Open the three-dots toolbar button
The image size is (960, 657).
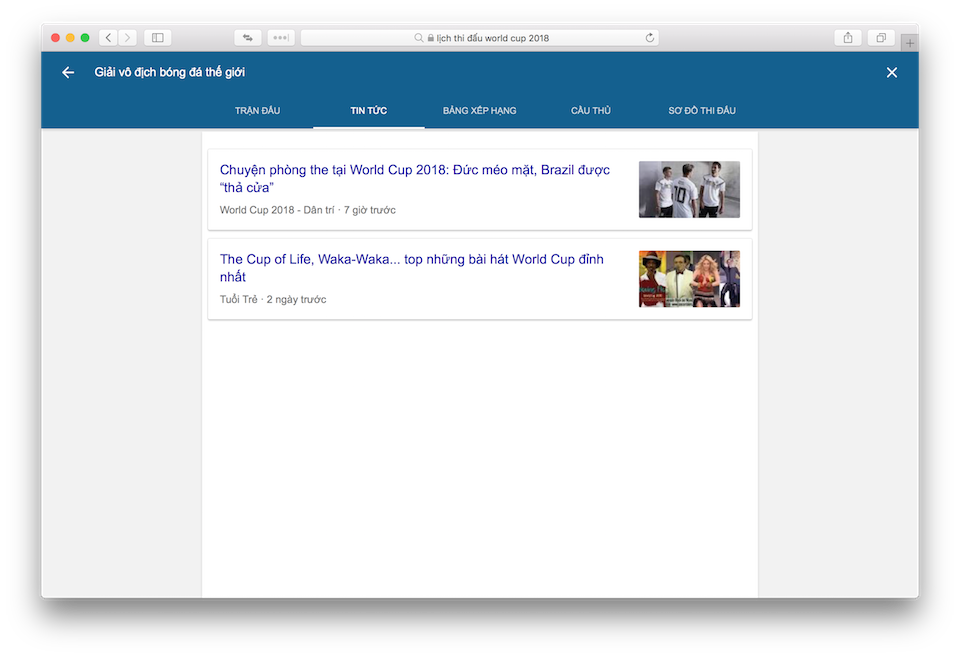tap(281, 38)
